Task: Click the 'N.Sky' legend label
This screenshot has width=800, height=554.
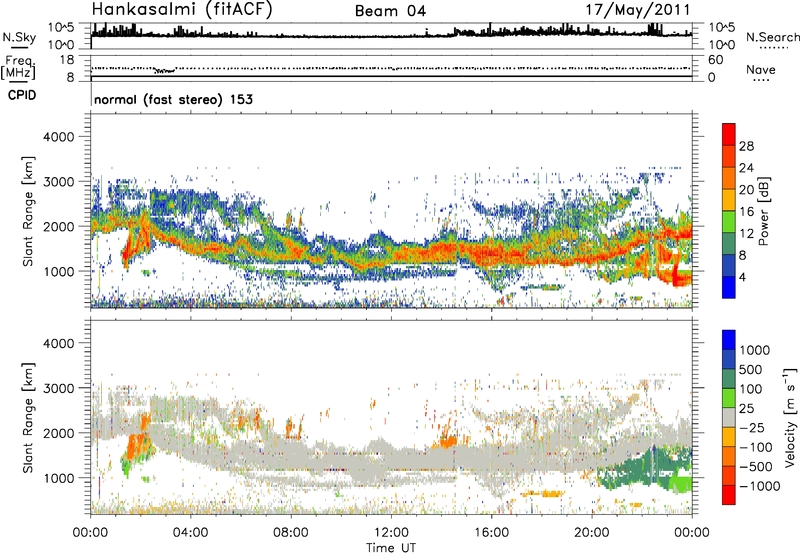Action: click(x=19, y=37)
